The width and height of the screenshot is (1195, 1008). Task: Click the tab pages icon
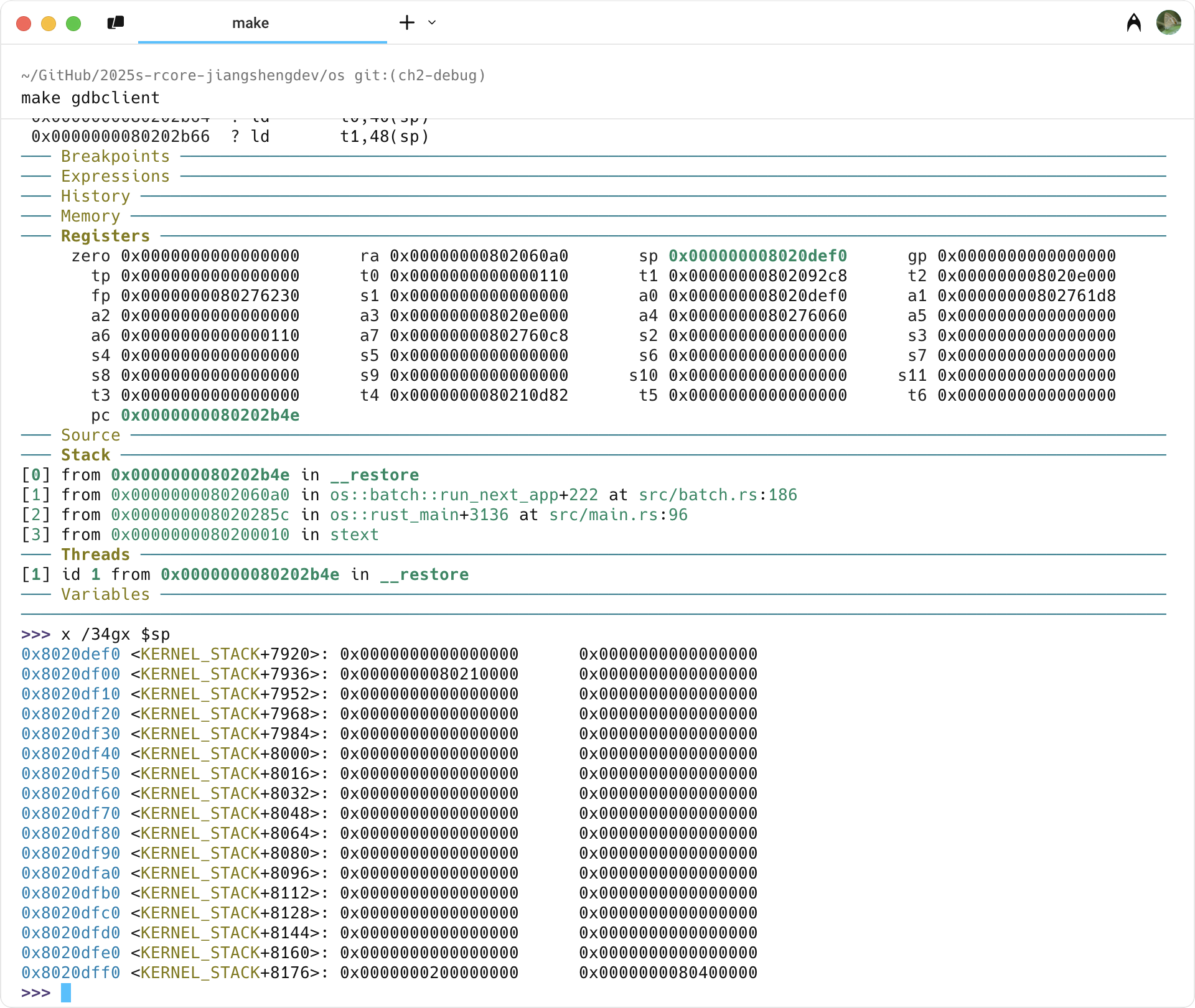coord(116,23)
